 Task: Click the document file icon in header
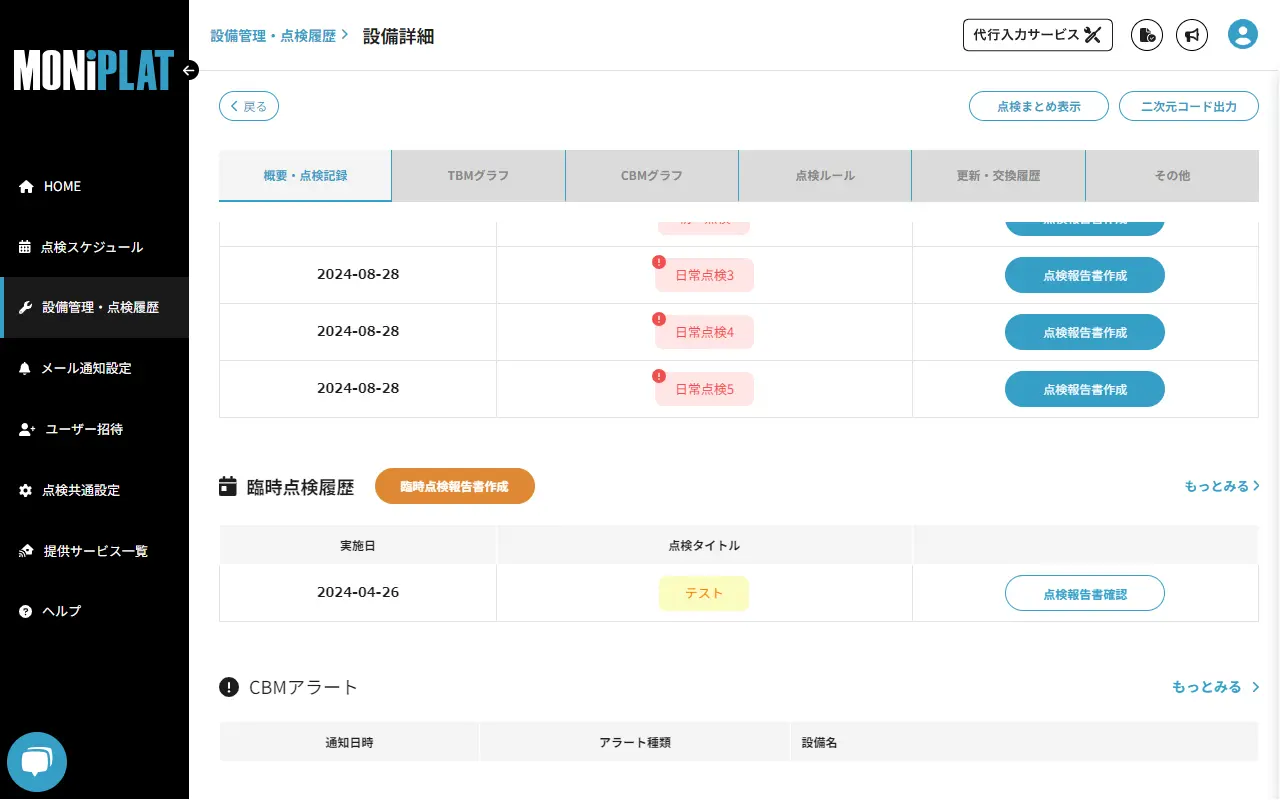[1147, 35]
